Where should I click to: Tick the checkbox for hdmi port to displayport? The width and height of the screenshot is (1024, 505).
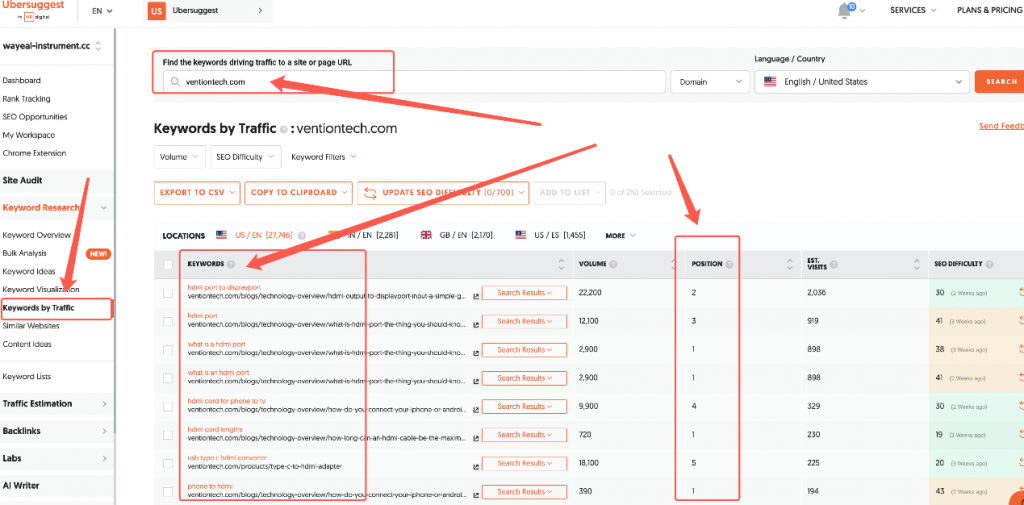click(x=168, y=293)
